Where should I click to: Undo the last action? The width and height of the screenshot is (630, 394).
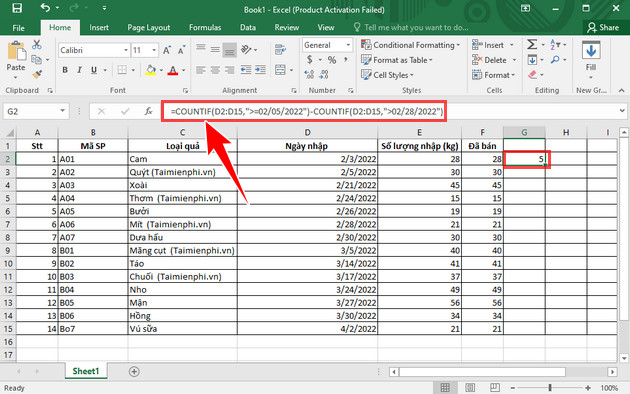pyautogui.click(x=45, y=8)
